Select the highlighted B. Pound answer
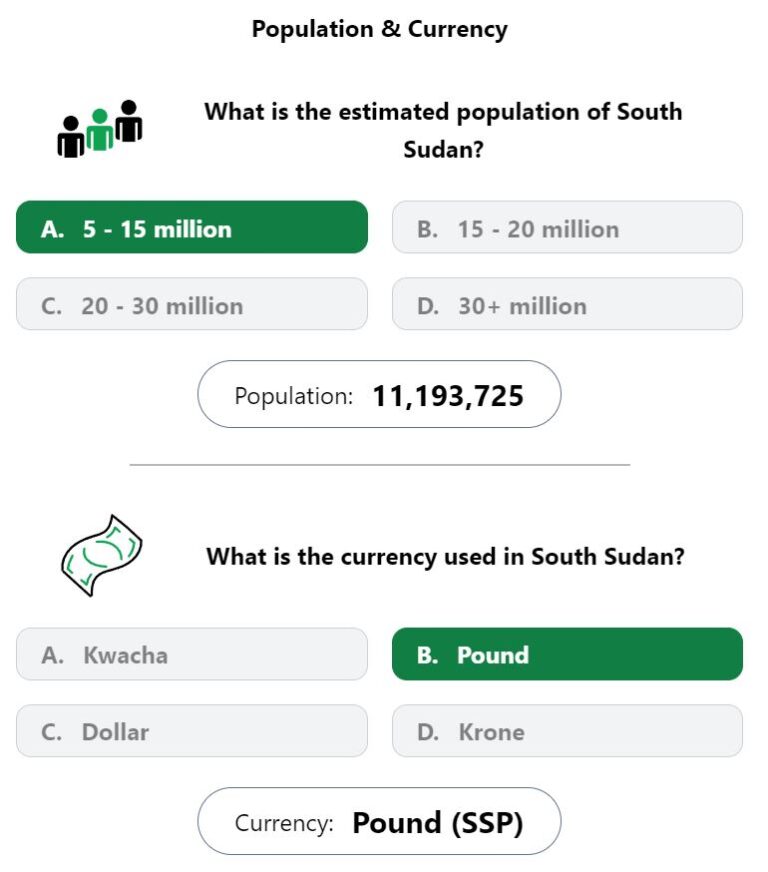Image resolution: width=768 pixels, height=872 pixels. 567,654
